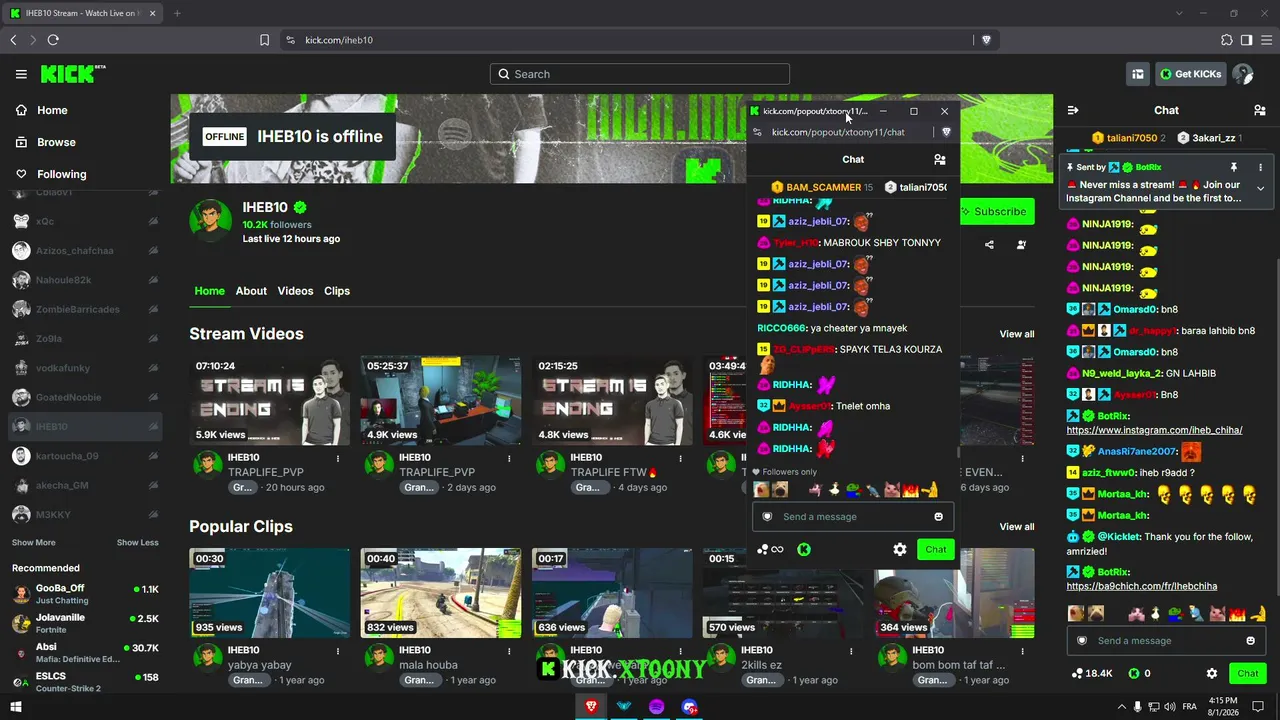The width and height of the screenshot is (1280, 720).
Task: Open emote picker in popout chat
Action: [938, 517]
